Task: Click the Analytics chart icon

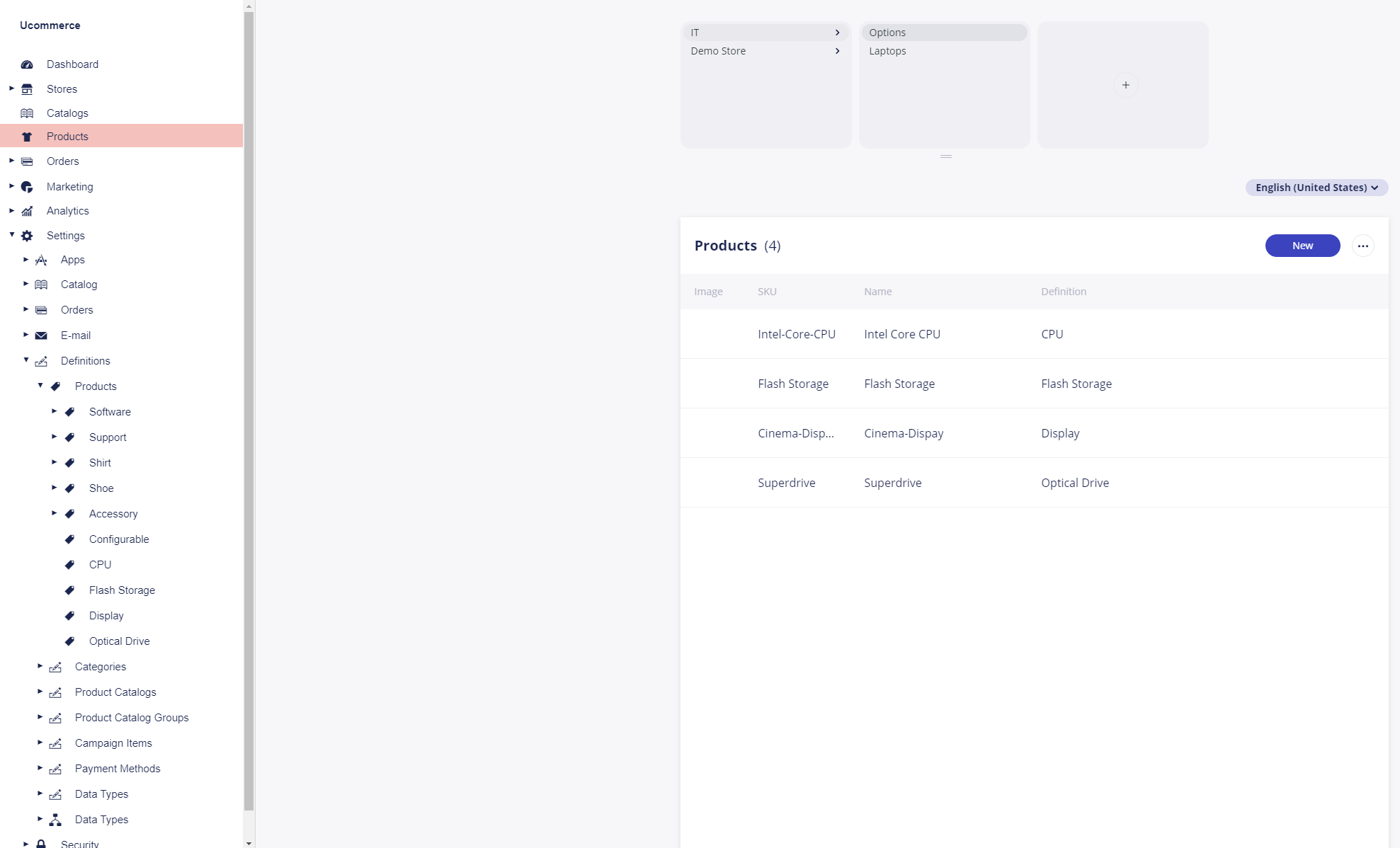Action: [x=27, y=211]
